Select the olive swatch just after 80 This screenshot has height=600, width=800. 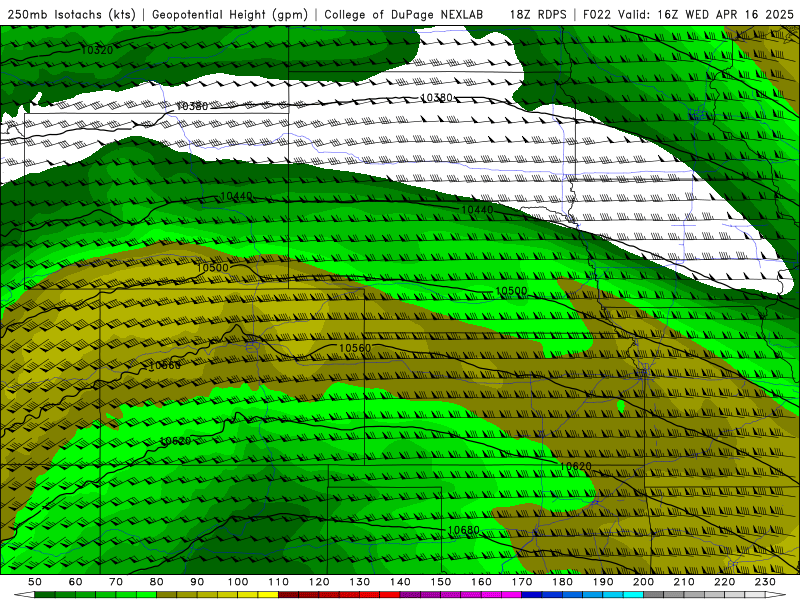coord(167,595)
